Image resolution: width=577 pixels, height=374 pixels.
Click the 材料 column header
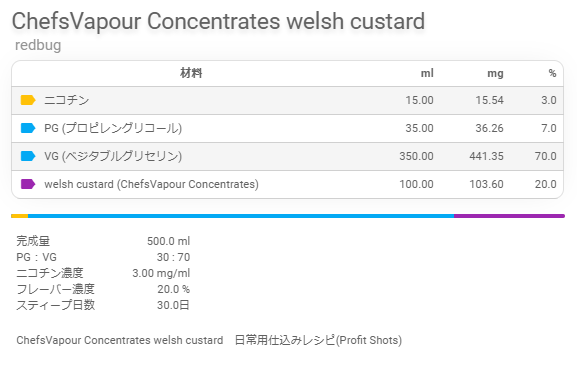click(191, 73)
